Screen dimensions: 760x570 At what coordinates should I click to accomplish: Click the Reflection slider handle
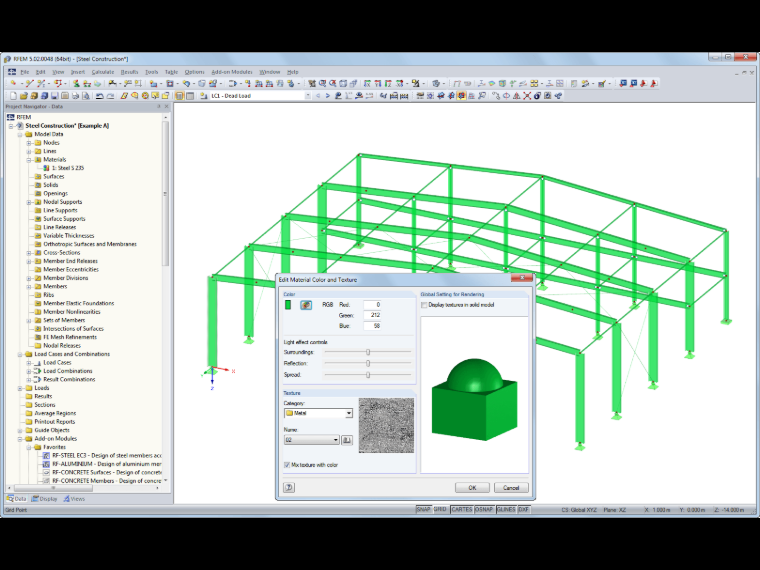[x=368, y=364]
